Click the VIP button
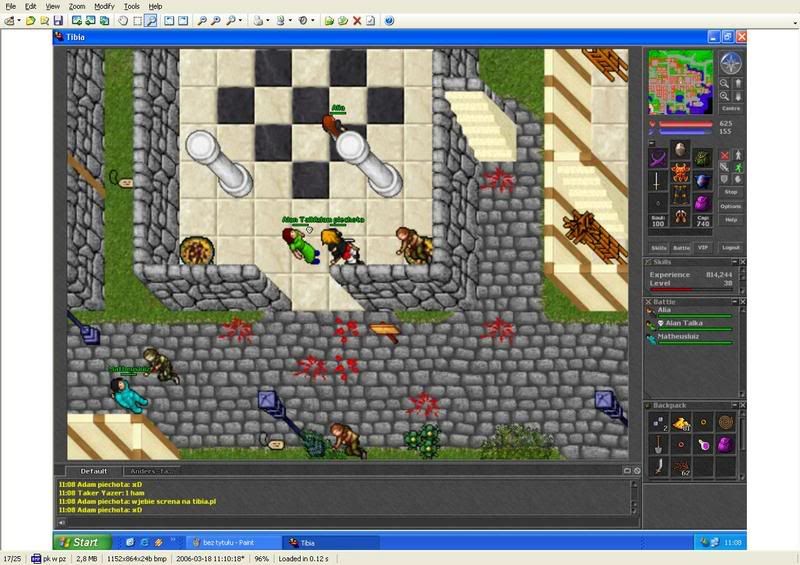Screen dimensions: 800x565 coord(703,248)
